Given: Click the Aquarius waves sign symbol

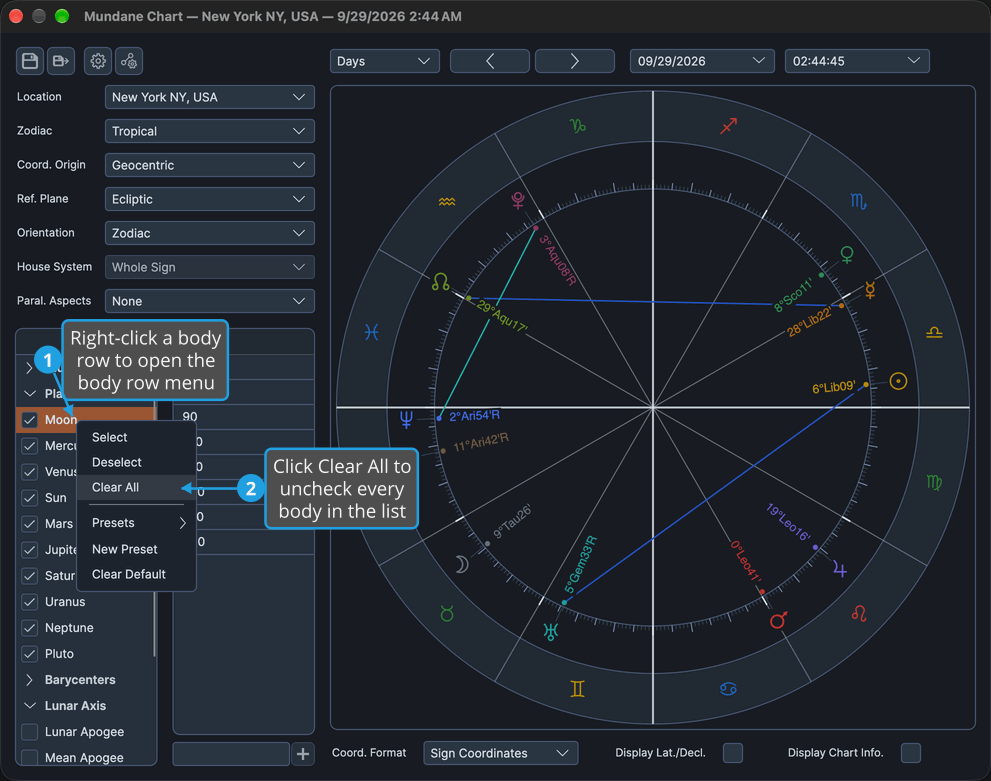Looking at the screenshot, I should (x=447, y=202).
